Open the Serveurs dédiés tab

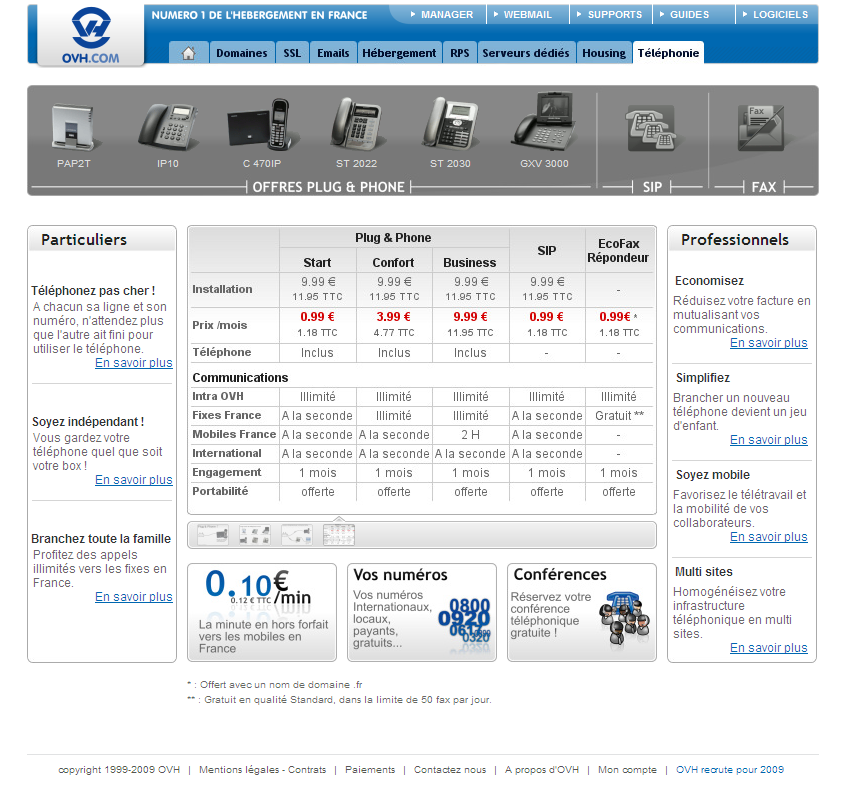point(526,53)
